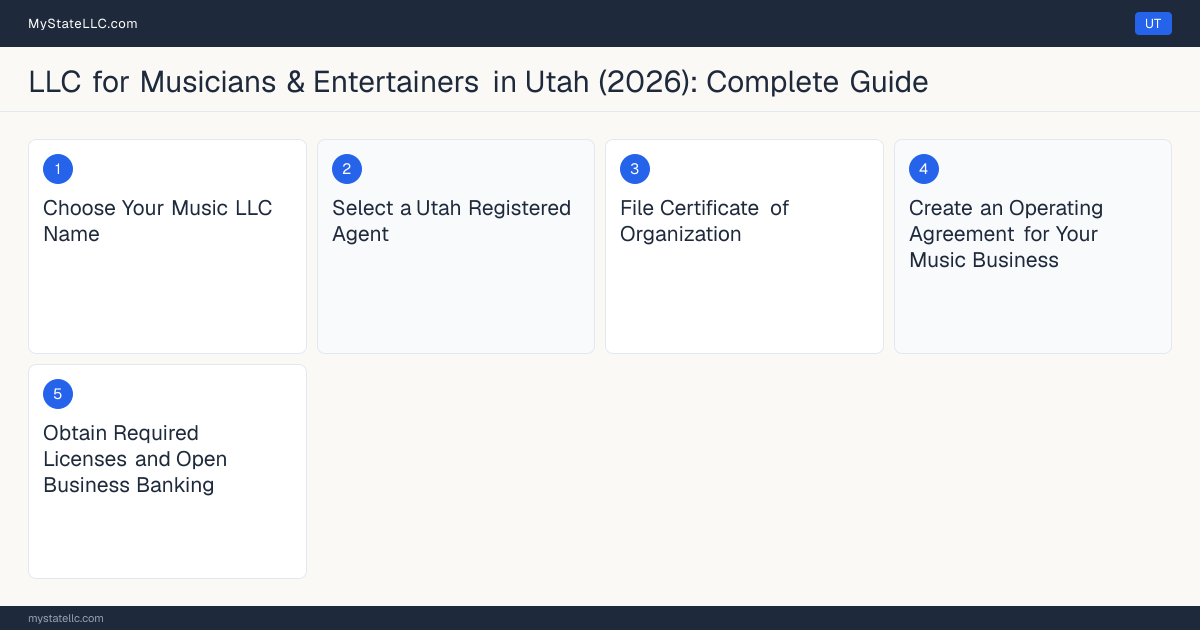
Task: Open the Create an Operating Agreement heading
Action: [x=1006, y=234]
